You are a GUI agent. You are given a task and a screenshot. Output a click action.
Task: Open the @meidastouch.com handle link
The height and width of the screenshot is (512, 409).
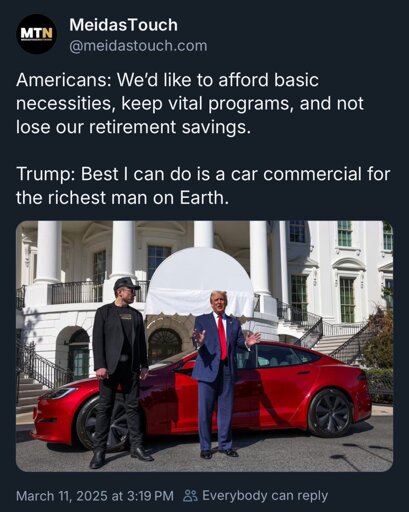tap(138, 46)
